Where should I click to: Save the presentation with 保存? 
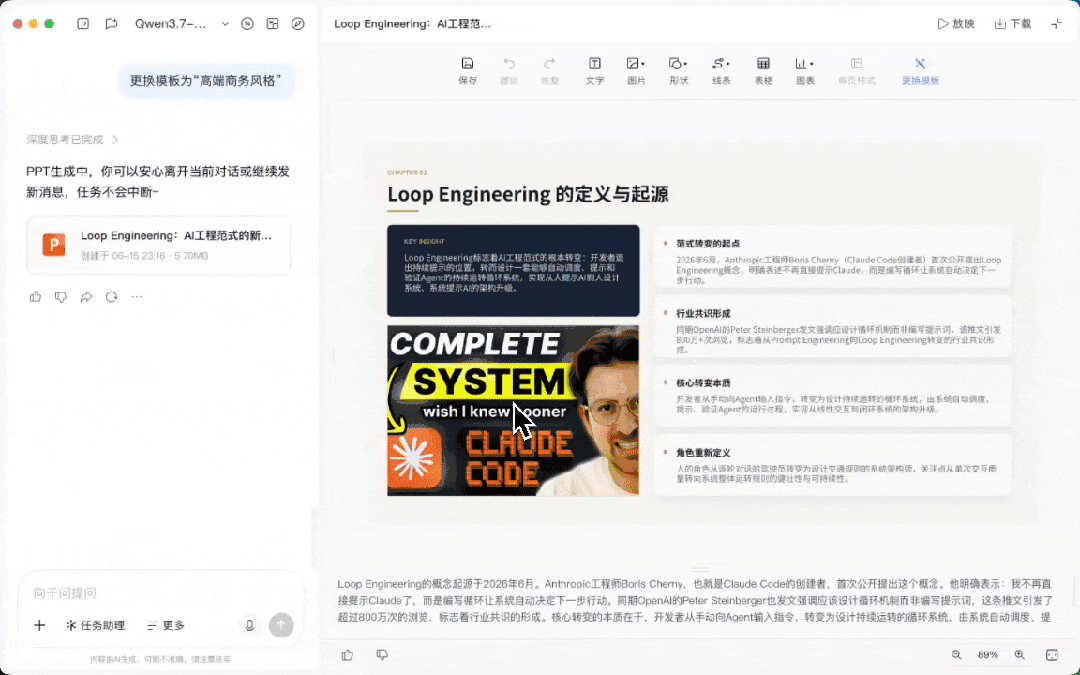pos(468,71)
